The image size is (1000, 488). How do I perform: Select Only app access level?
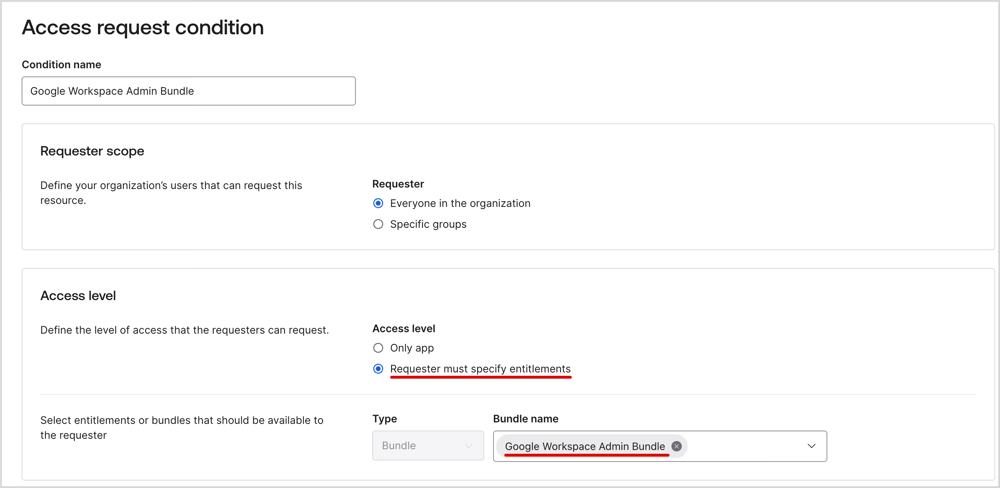(x=378, y=348)
